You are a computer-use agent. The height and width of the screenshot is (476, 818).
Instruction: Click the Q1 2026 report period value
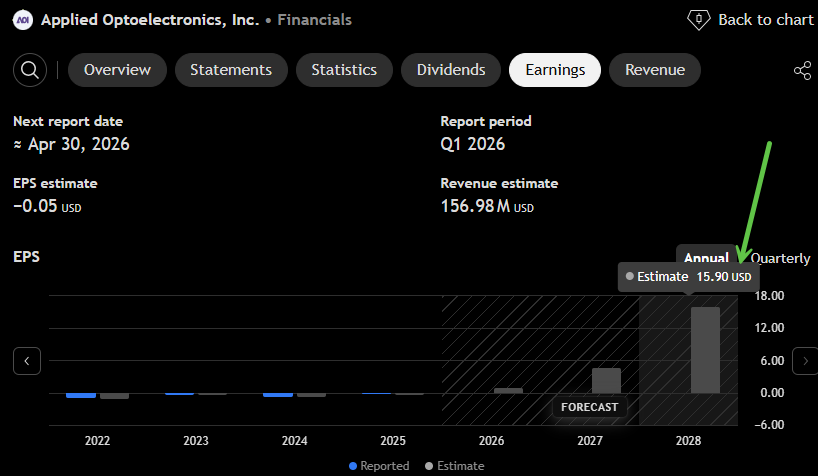tap(473, 144)
